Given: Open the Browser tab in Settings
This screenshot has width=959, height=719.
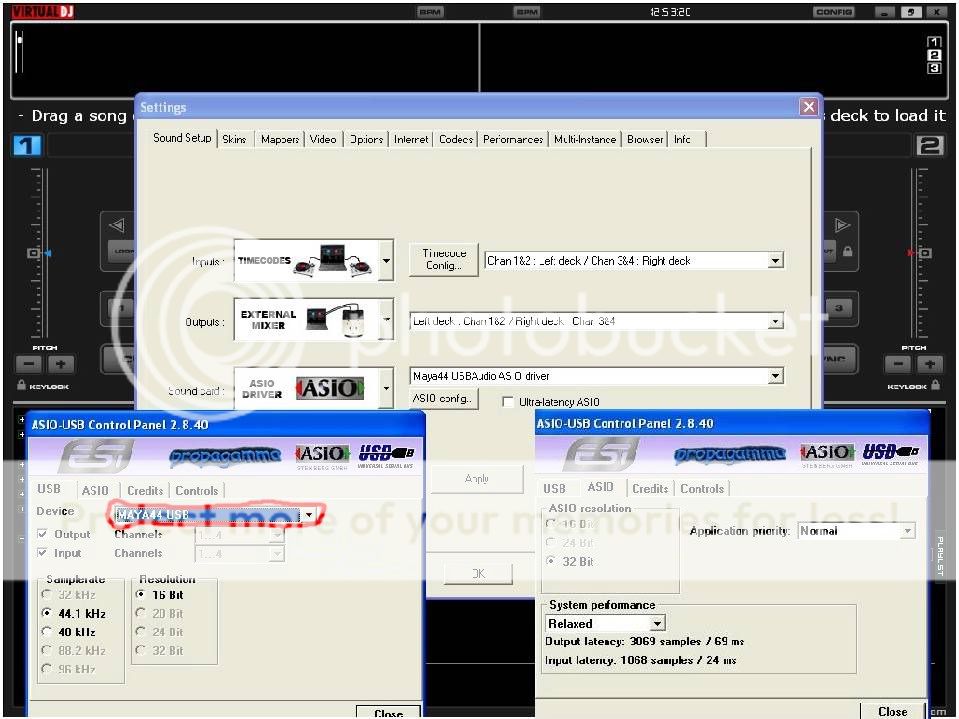Looking at the screenshot, I should click(x=645, y=139).
